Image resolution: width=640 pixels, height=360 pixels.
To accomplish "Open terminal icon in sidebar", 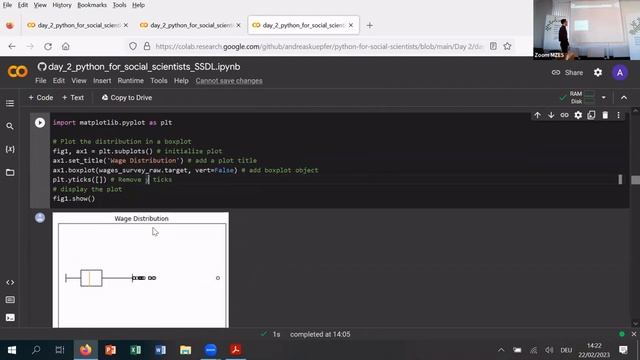I will (10, 318).
